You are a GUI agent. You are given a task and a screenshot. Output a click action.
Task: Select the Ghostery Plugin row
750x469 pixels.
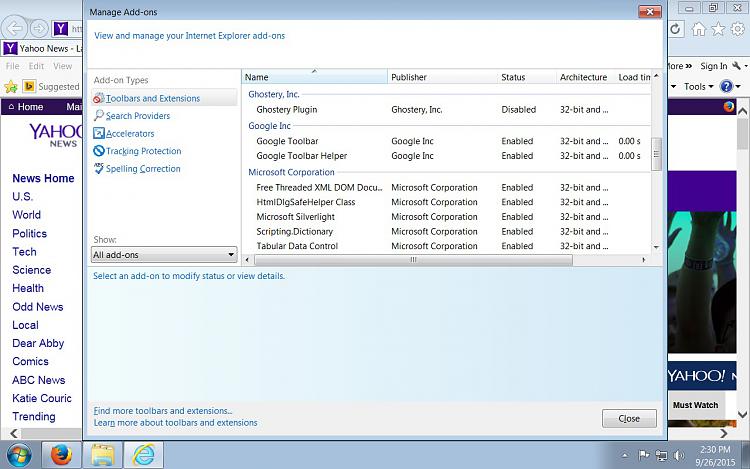pos(446,109)
